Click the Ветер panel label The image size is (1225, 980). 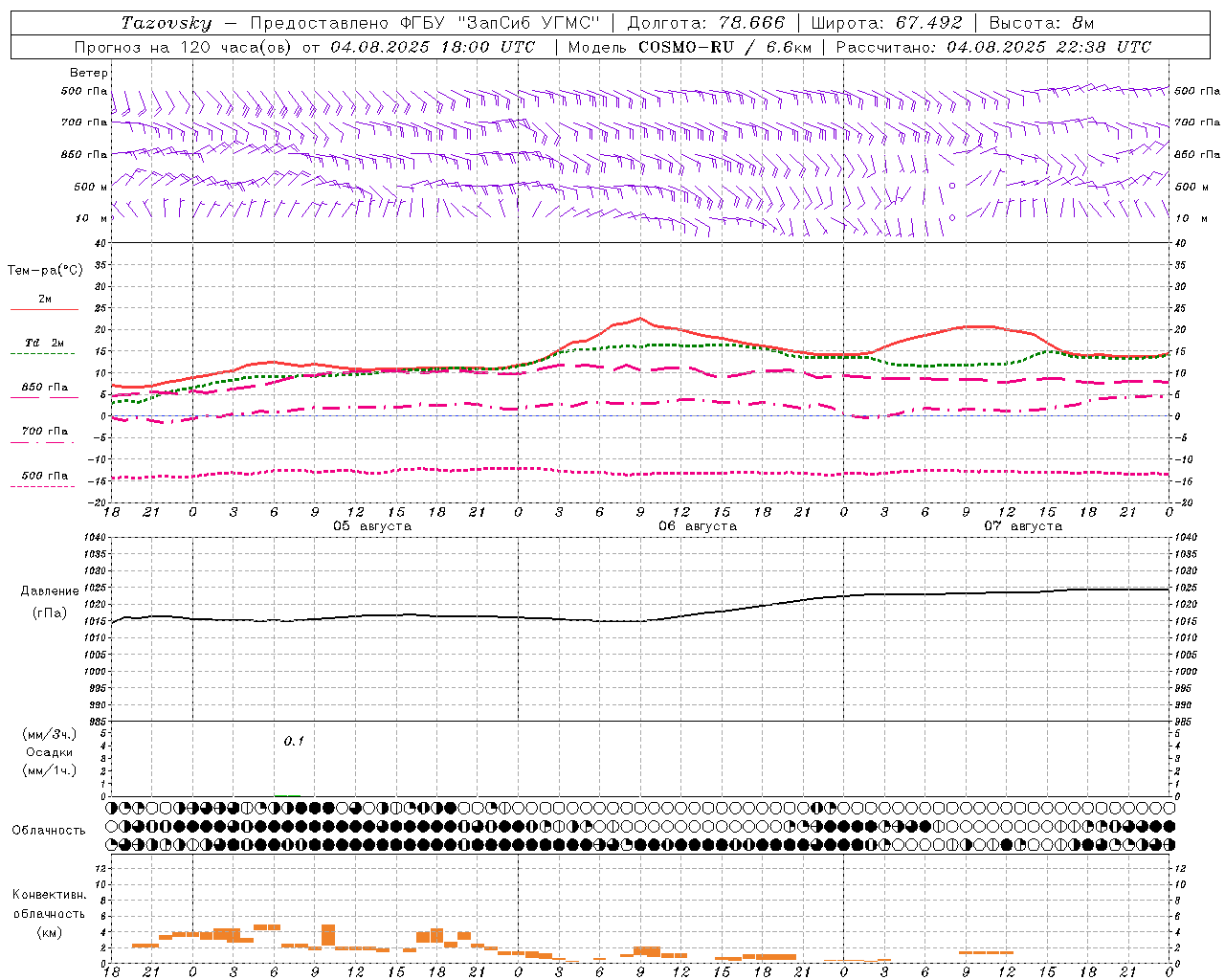tap(88, 73)
